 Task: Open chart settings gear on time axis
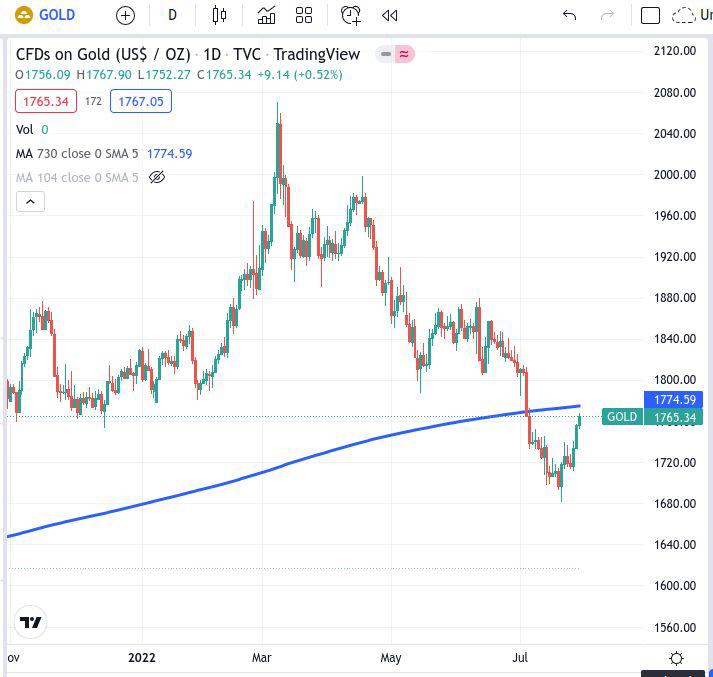tap(677, 658)
